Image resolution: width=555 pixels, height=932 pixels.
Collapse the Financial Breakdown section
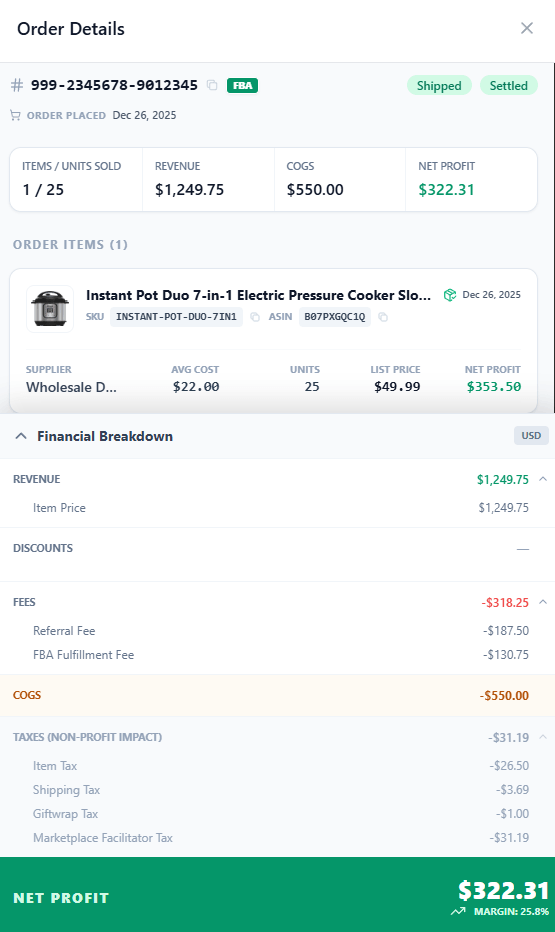(x=21, y=436)
